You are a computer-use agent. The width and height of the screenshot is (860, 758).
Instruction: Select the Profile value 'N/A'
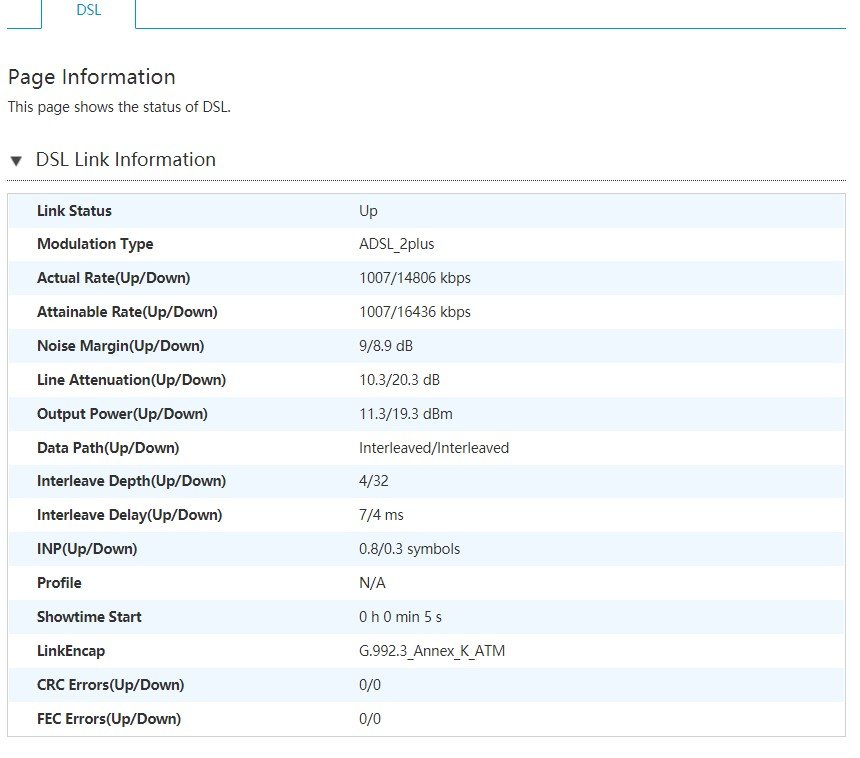(x=372, y=583)
